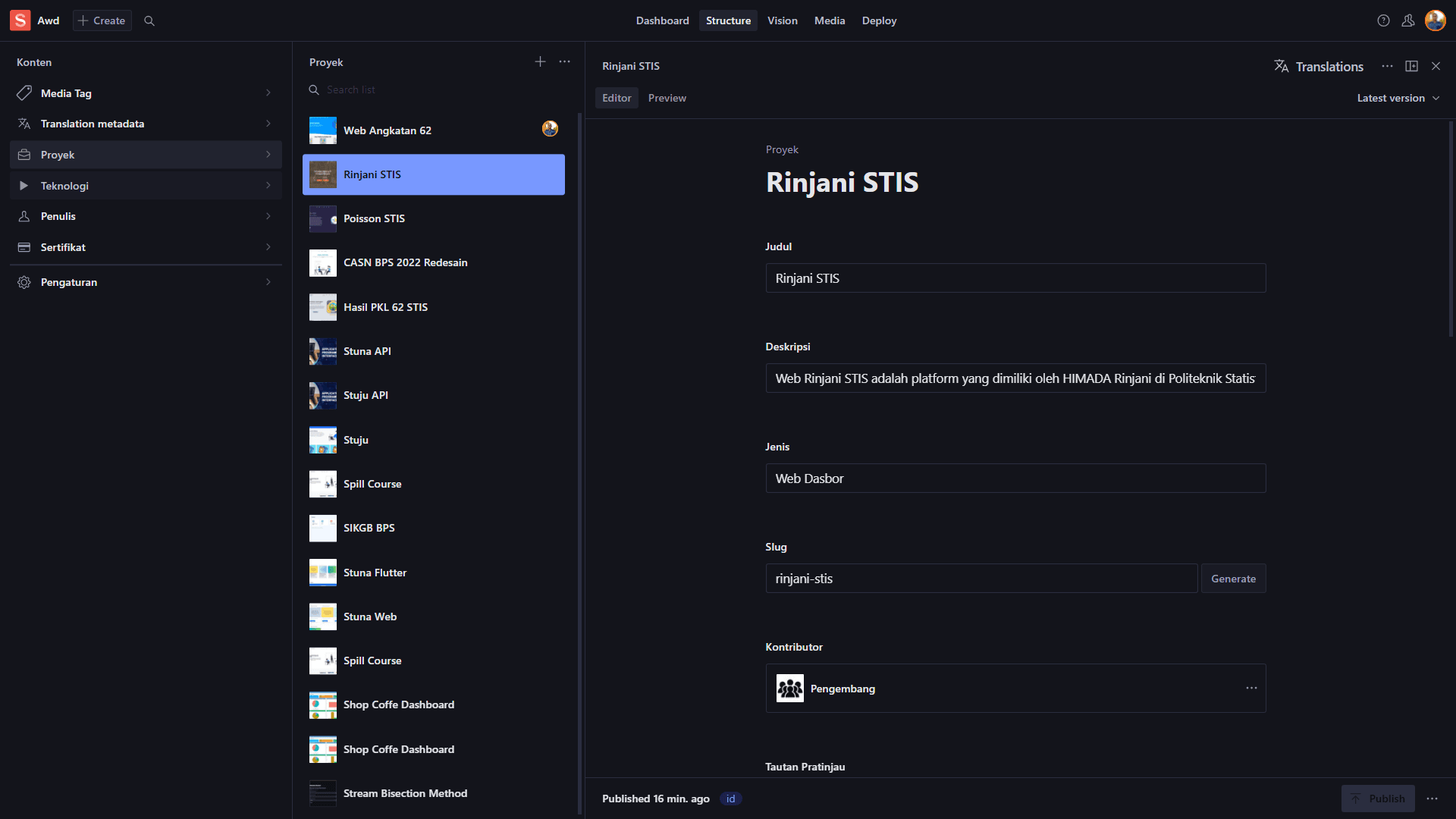
Task: Click the Deskripsi text field
Action: pos(1015,378)
